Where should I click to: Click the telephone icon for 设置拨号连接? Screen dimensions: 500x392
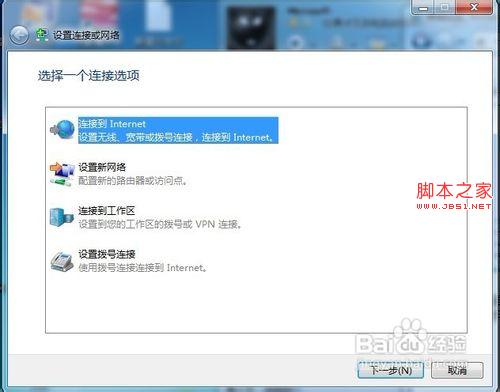pos(62,262)
